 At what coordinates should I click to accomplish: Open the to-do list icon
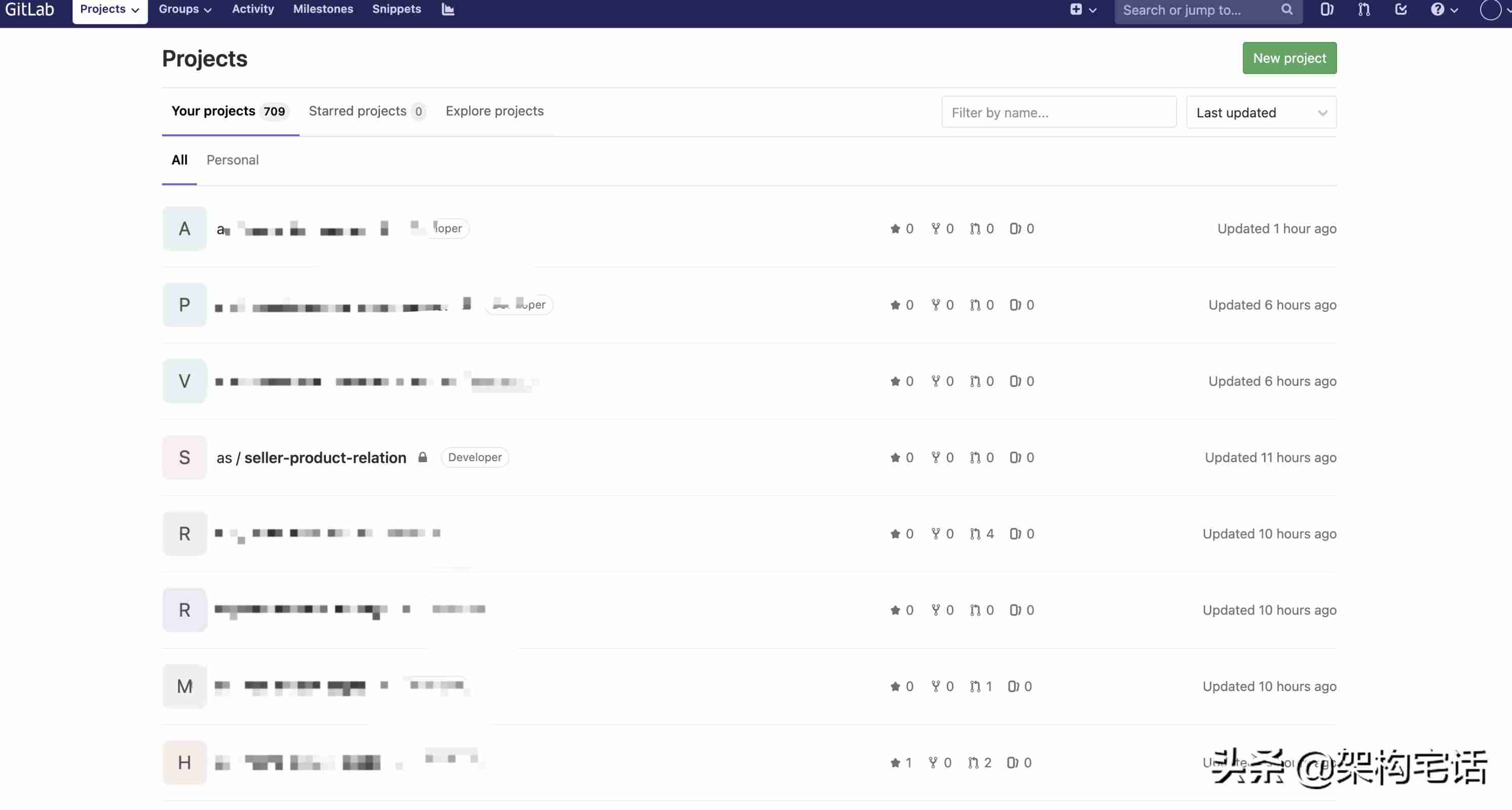(x=1401, y=10)
